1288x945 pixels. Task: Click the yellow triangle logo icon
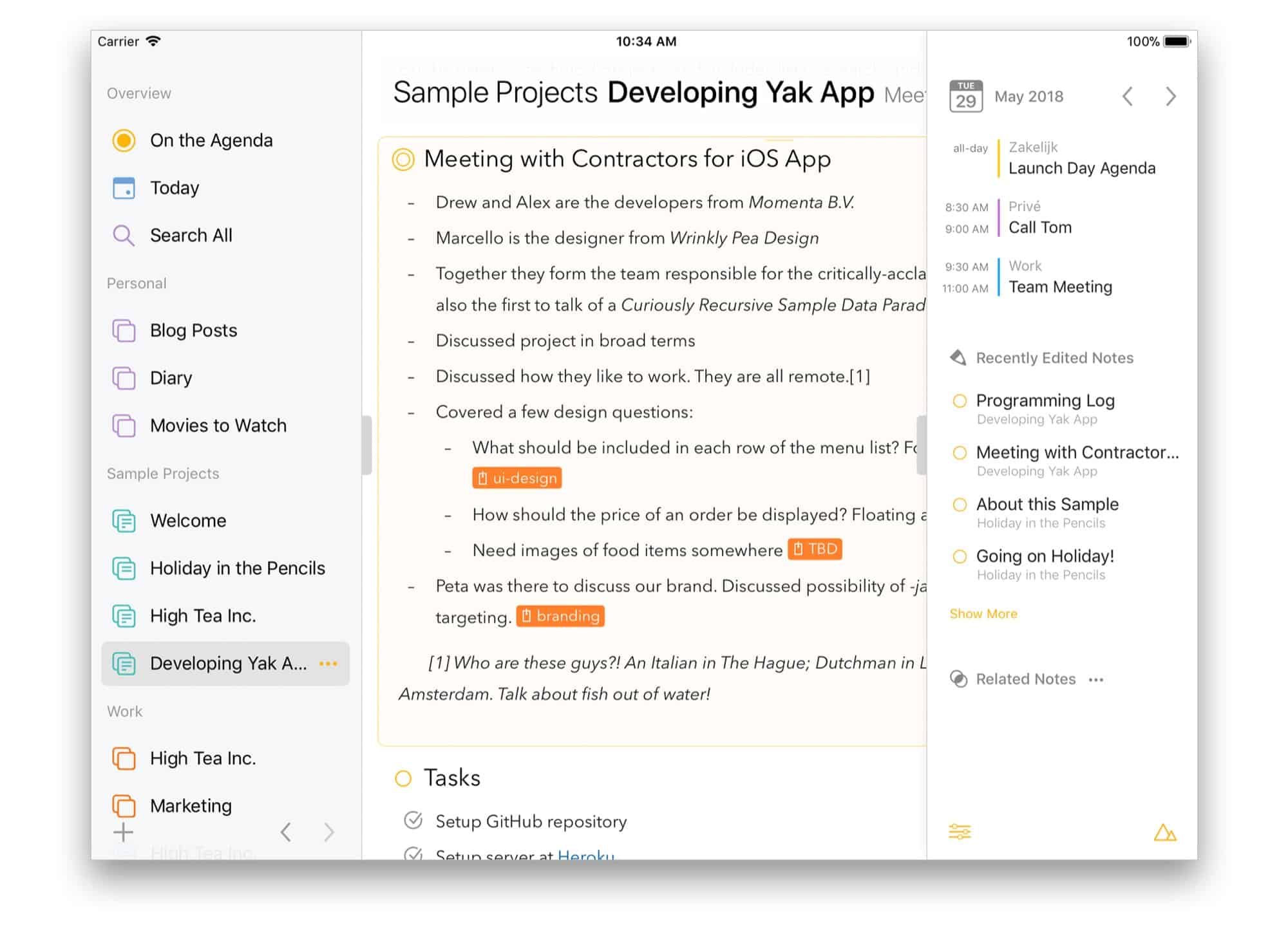1164,833
